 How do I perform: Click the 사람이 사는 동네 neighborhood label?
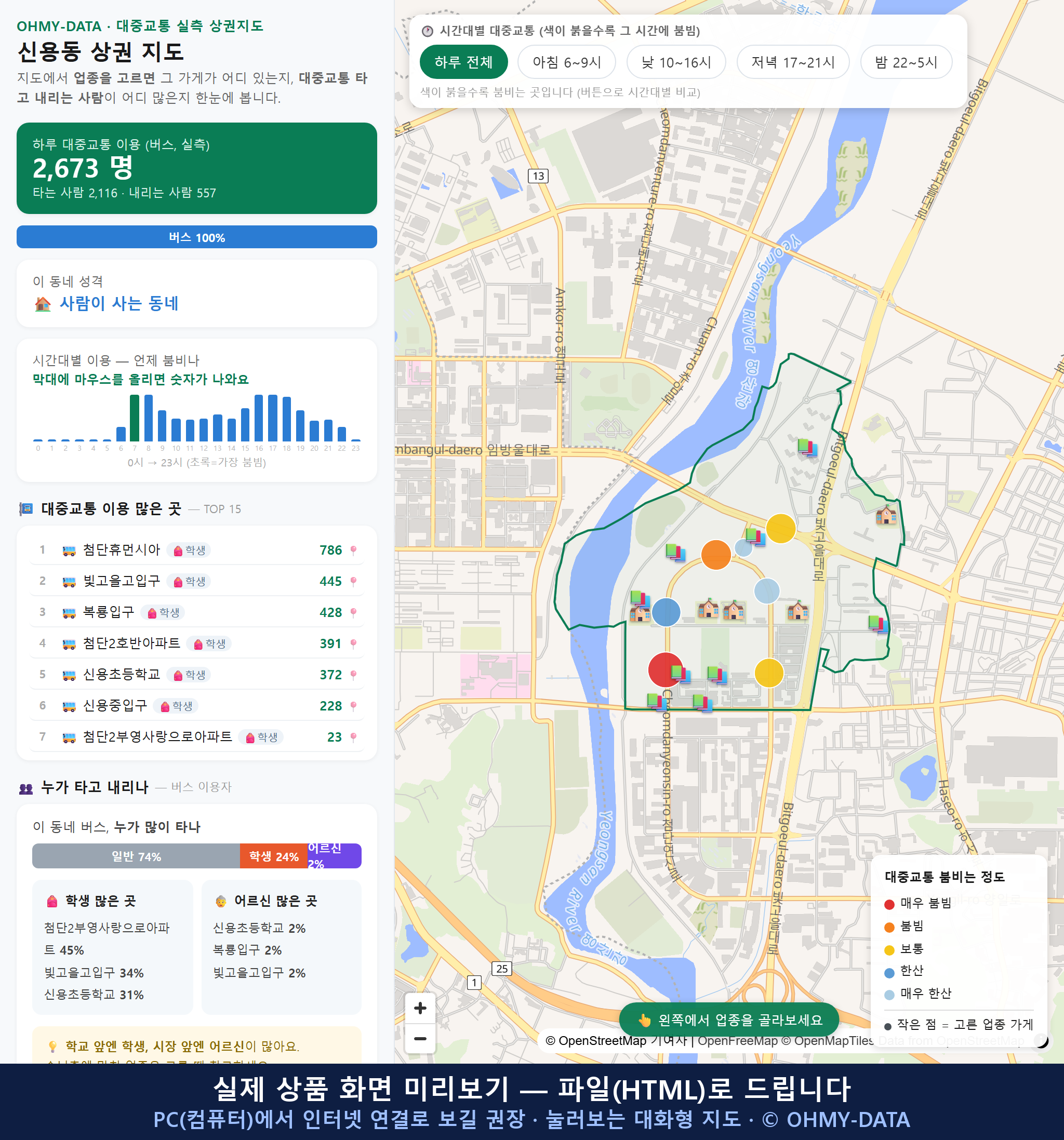pyautogui.click(x=119, y=303)
